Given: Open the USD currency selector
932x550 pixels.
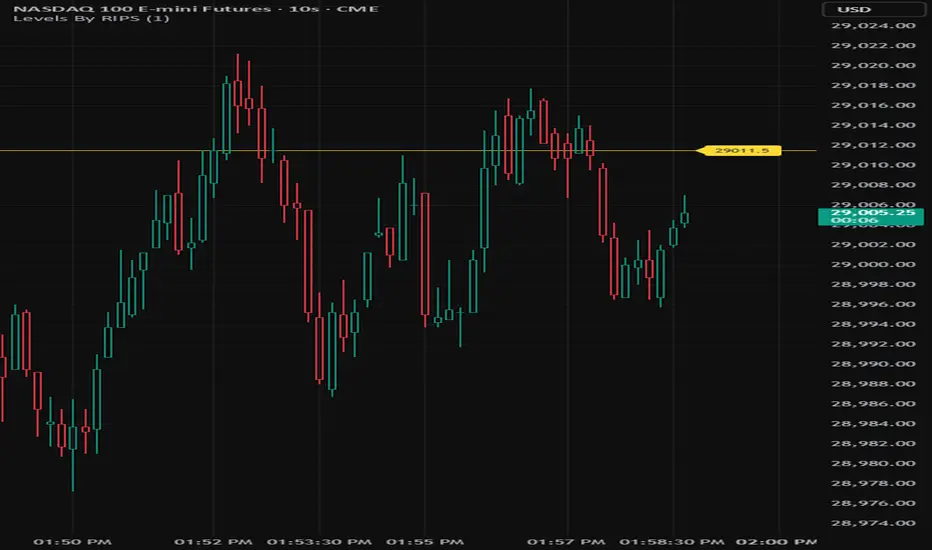Looking at the screenshot, I should point(873,9).
